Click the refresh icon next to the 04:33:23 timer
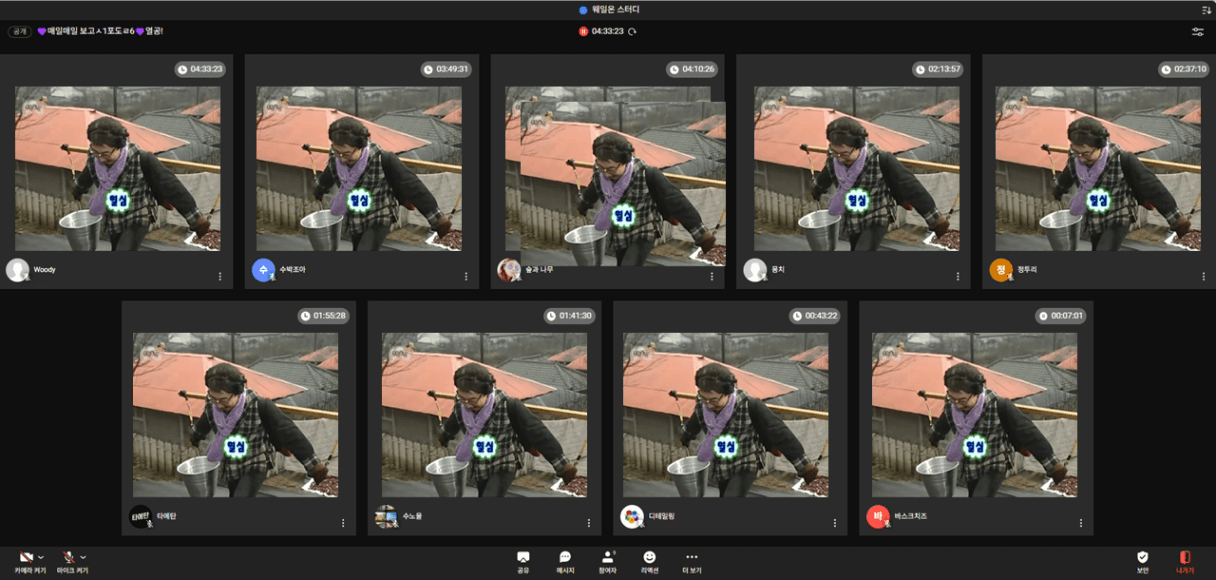This screenshot has width=1216, height=580. coord(632,32)
